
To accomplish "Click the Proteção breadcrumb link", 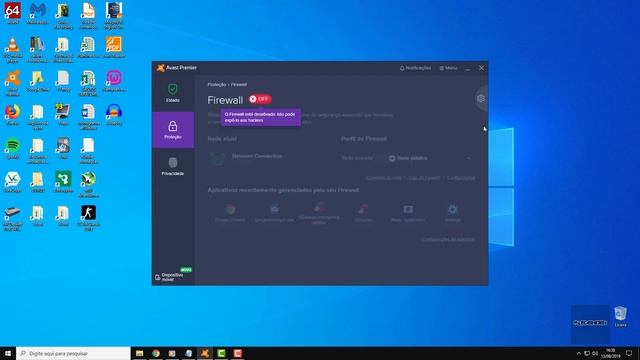I will point(216,84).
